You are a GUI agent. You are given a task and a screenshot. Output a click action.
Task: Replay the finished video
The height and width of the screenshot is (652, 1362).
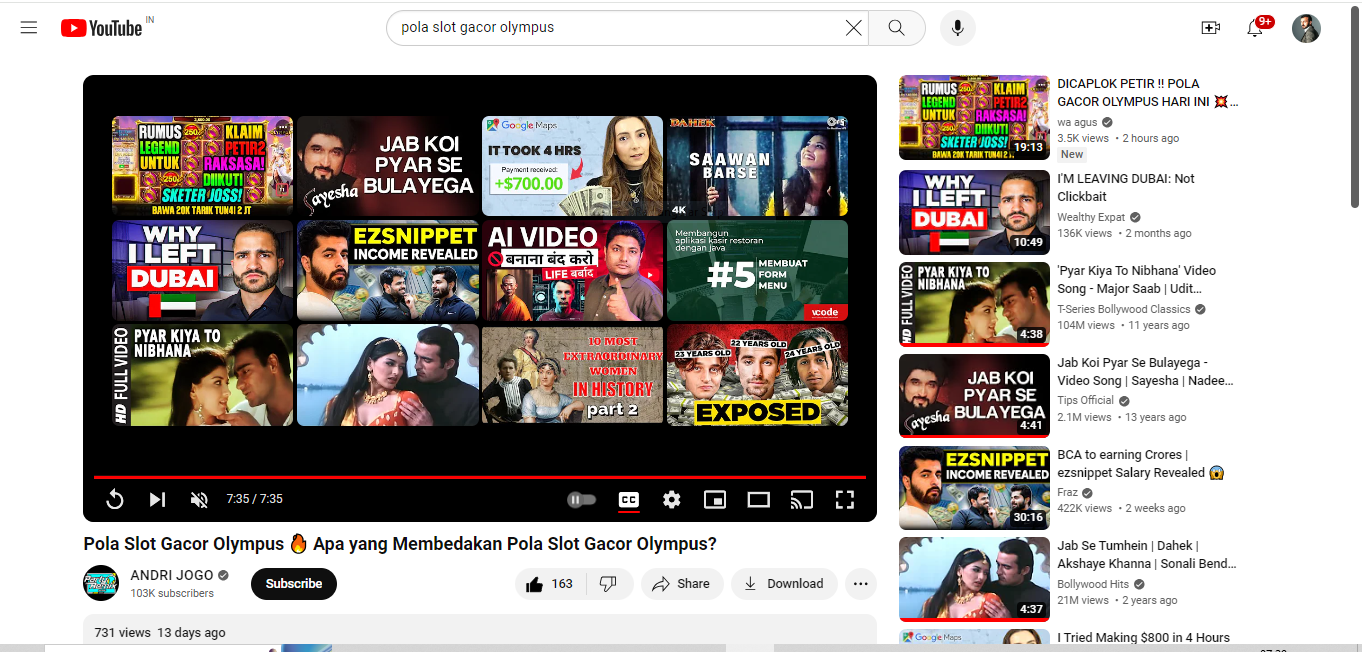[x=114, y=499]
